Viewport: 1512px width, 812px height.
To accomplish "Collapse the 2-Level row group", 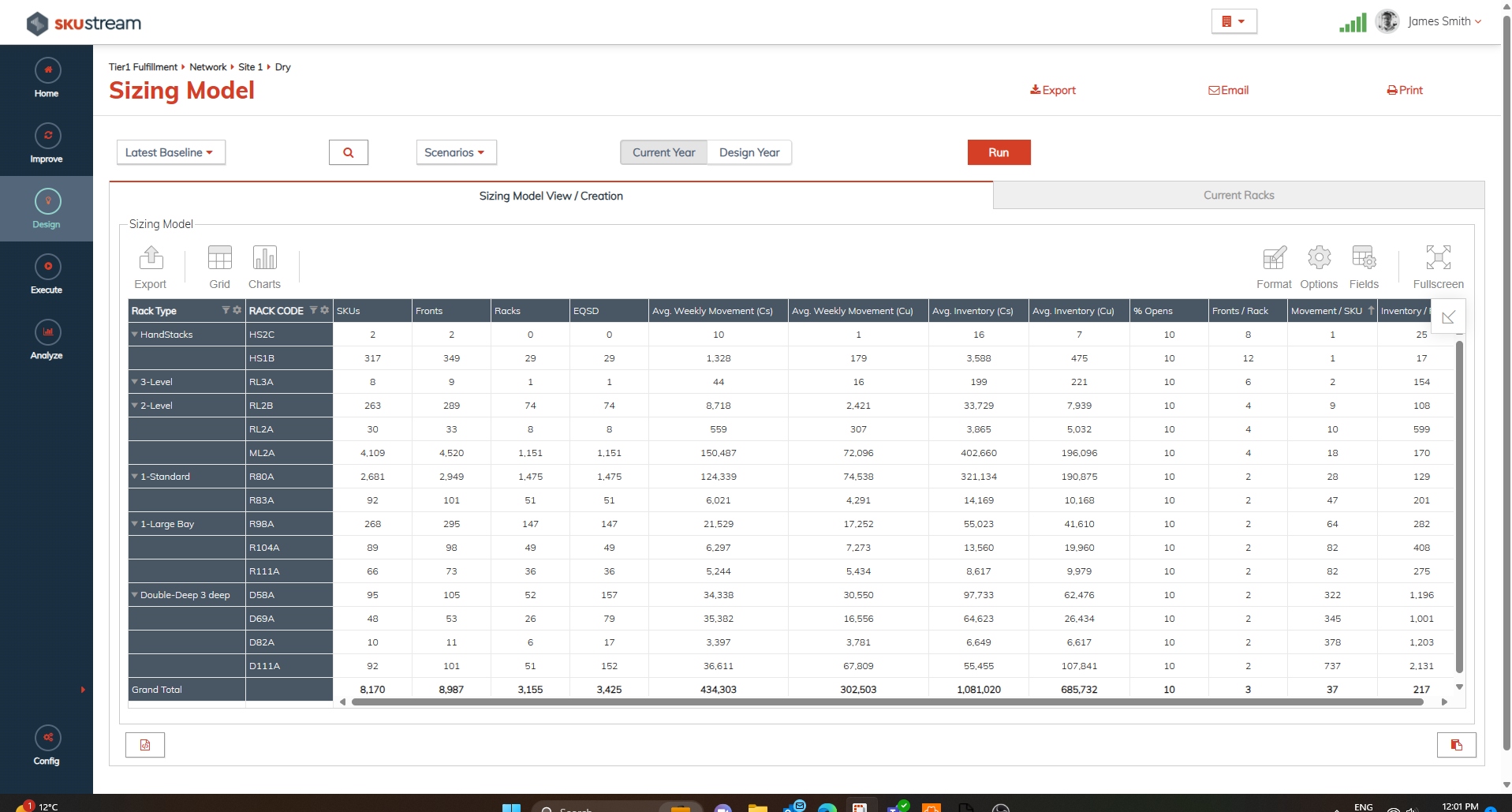I will click(x=135, y=406).
